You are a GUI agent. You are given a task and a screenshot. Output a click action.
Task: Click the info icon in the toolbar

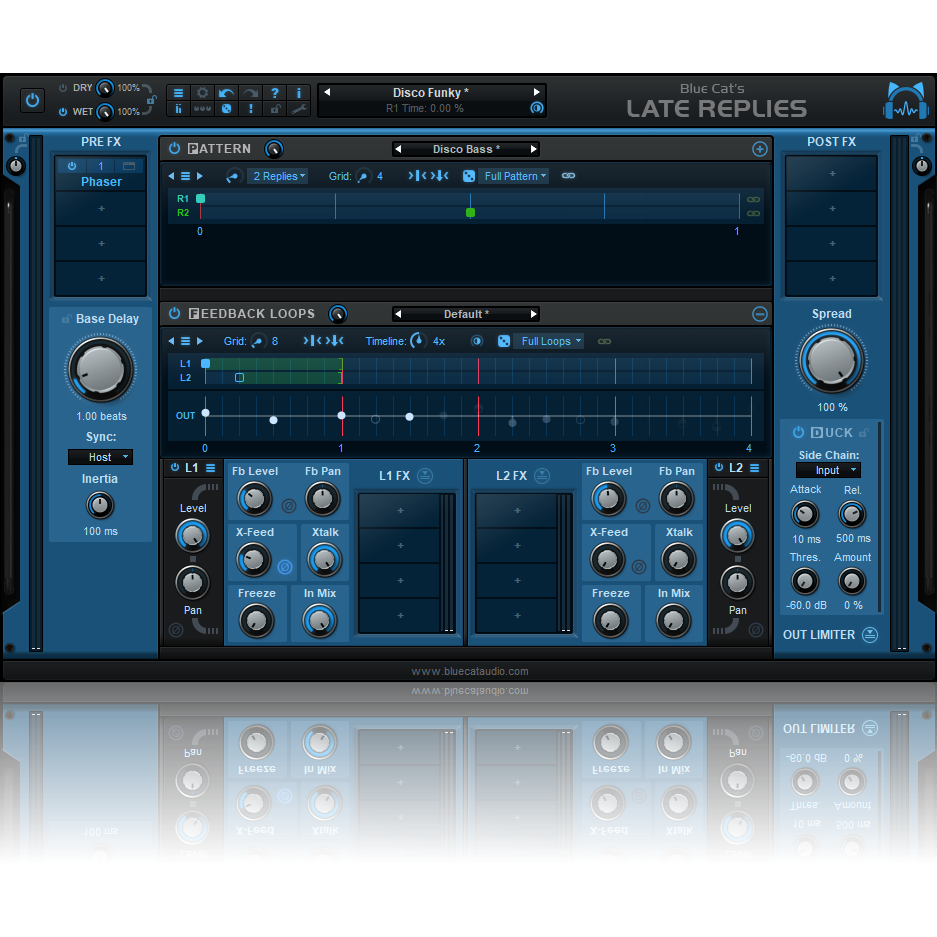(x=298, y=93)
